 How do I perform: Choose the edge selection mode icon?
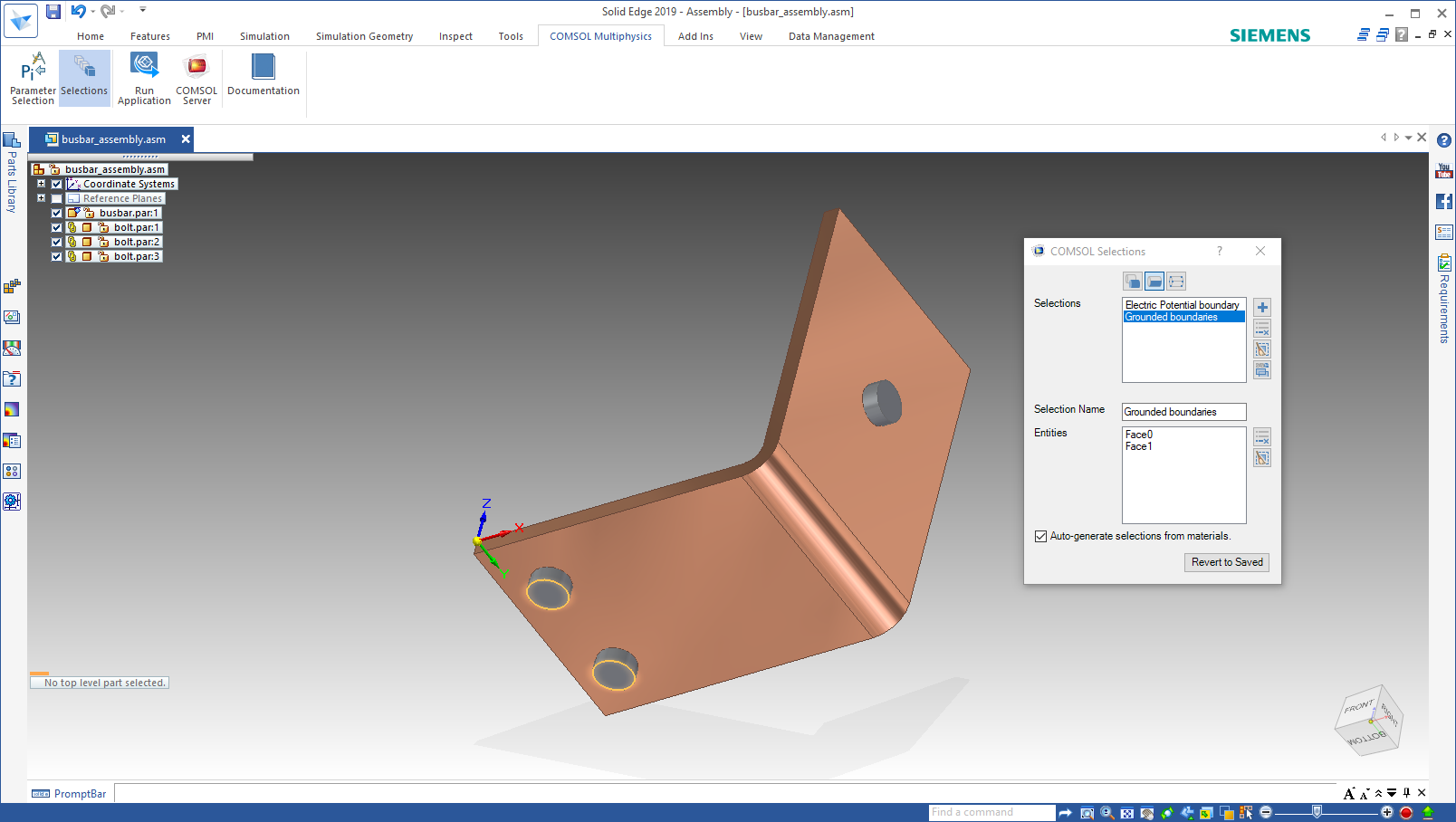1176,282
